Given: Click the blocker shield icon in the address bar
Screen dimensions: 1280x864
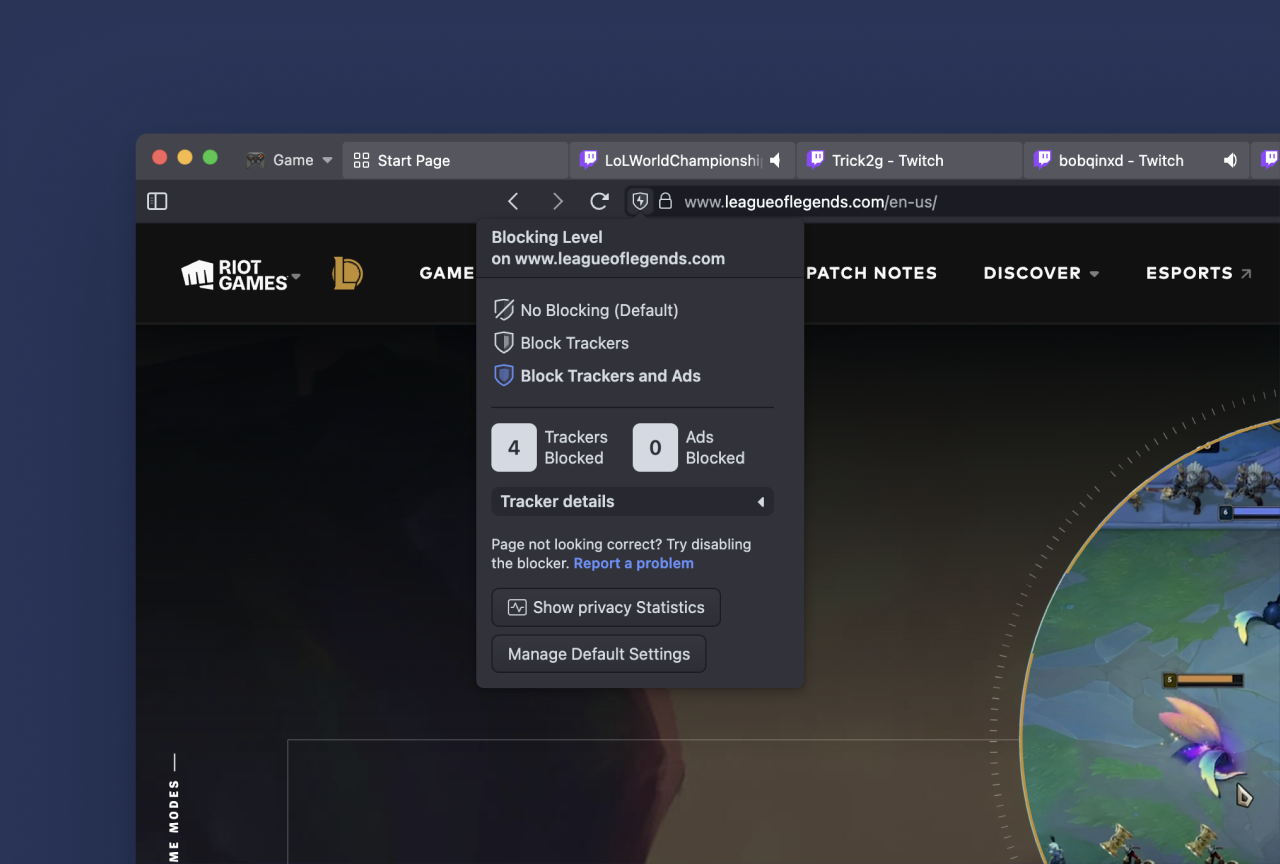Looking at the screenshot, I should point(640,201).
